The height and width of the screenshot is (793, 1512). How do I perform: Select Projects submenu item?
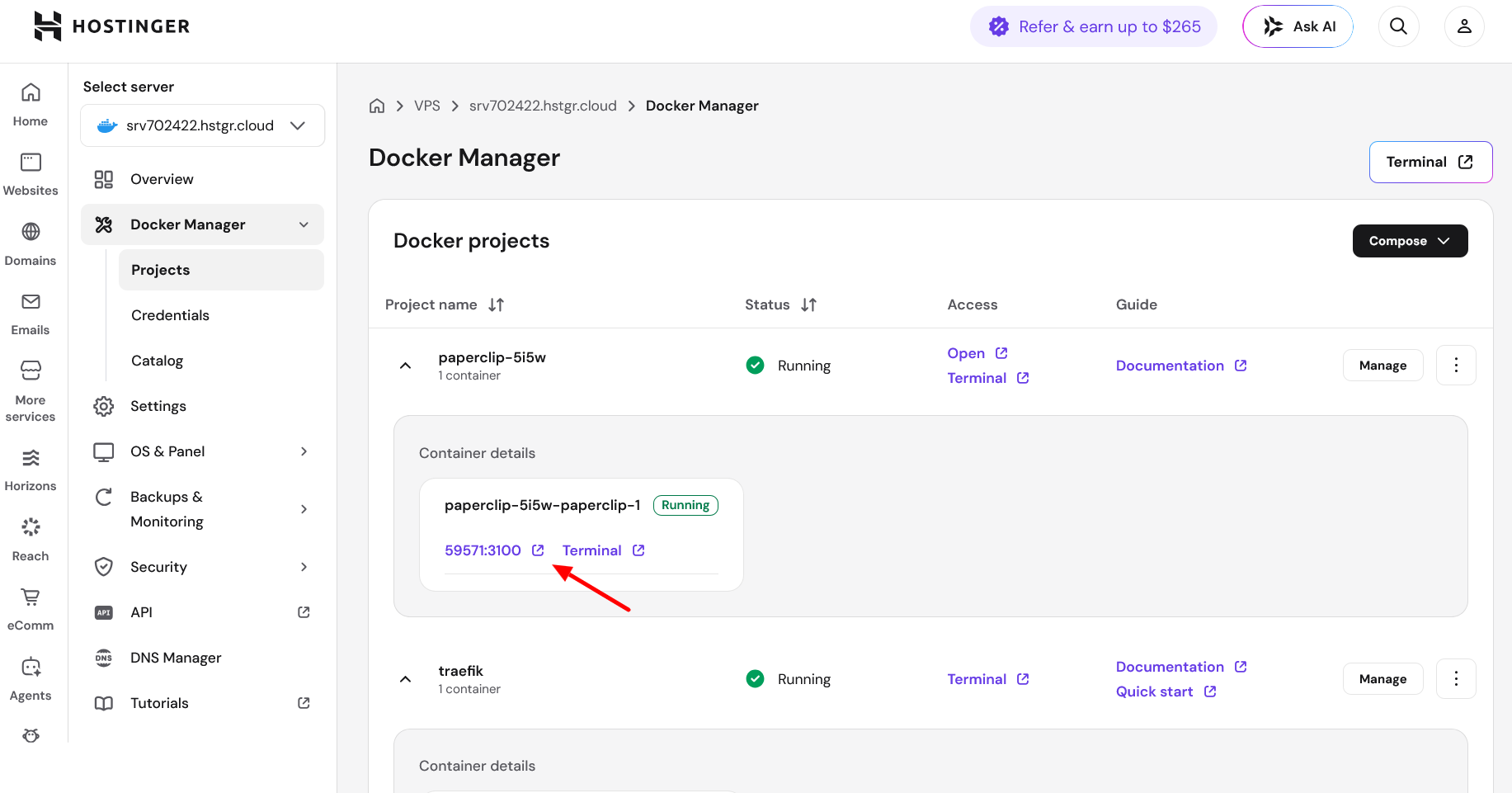221,270
